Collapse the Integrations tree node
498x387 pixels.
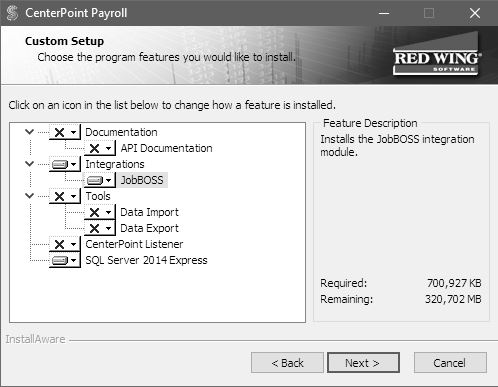click(30, 164)
